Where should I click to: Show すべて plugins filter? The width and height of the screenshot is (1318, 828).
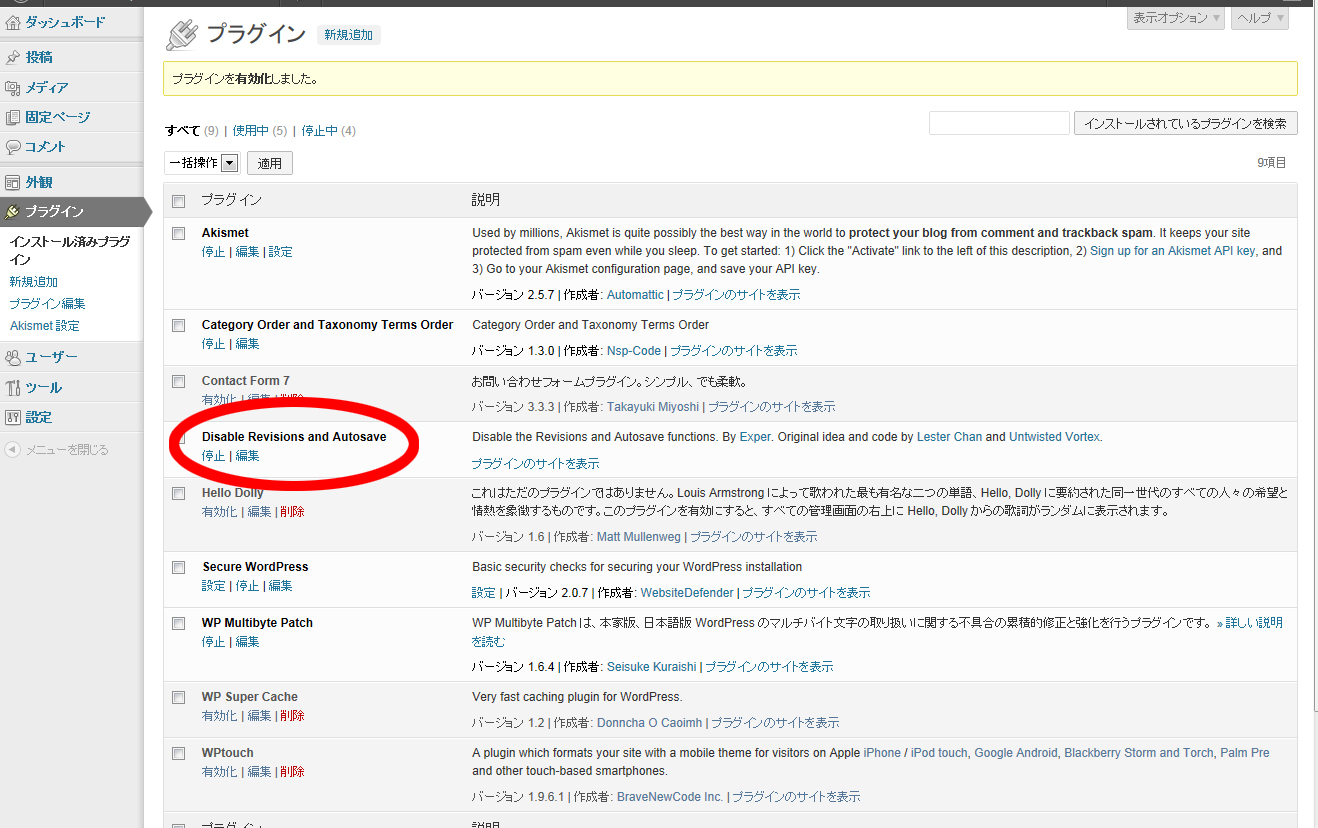click(x=183, y=131)
